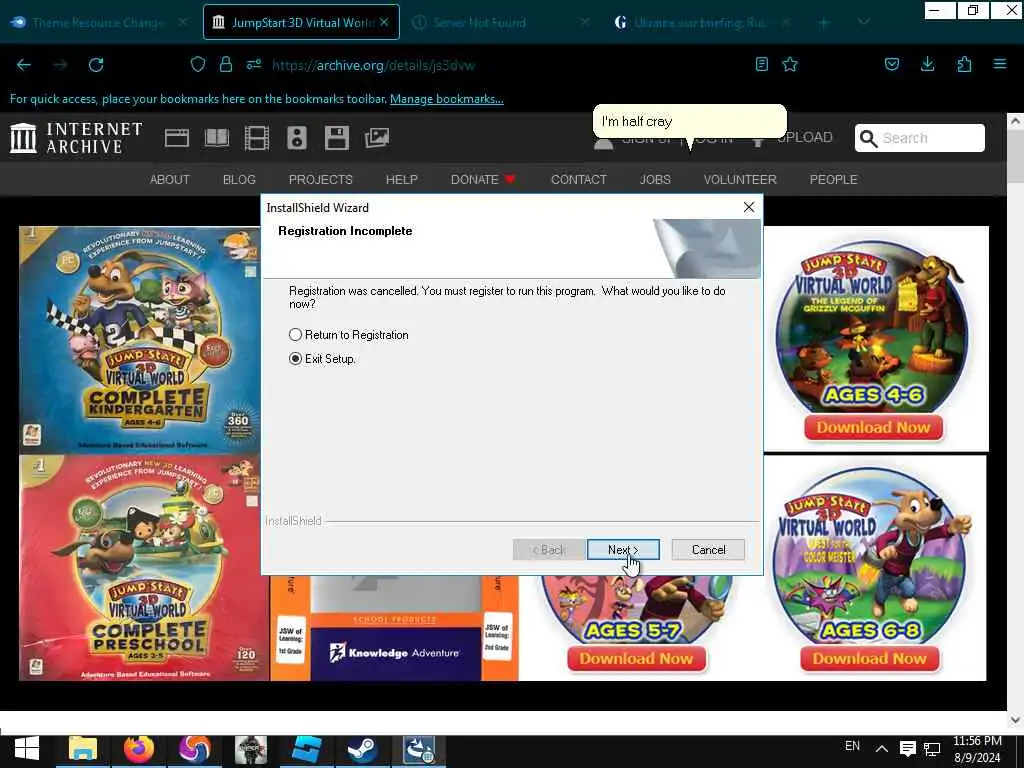This screenshot has width=1024, height=768.
Task: Click Download Now under Ages 5-7
Action: click(636, 658)
